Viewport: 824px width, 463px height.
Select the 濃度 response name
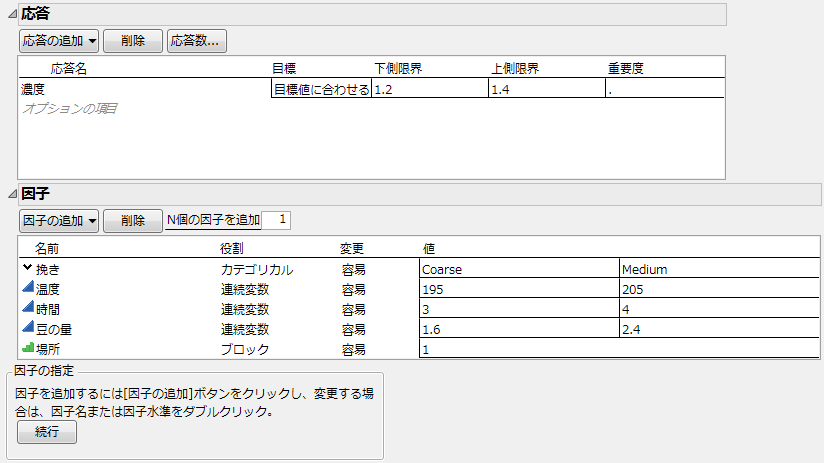click(x=33, y=89)
